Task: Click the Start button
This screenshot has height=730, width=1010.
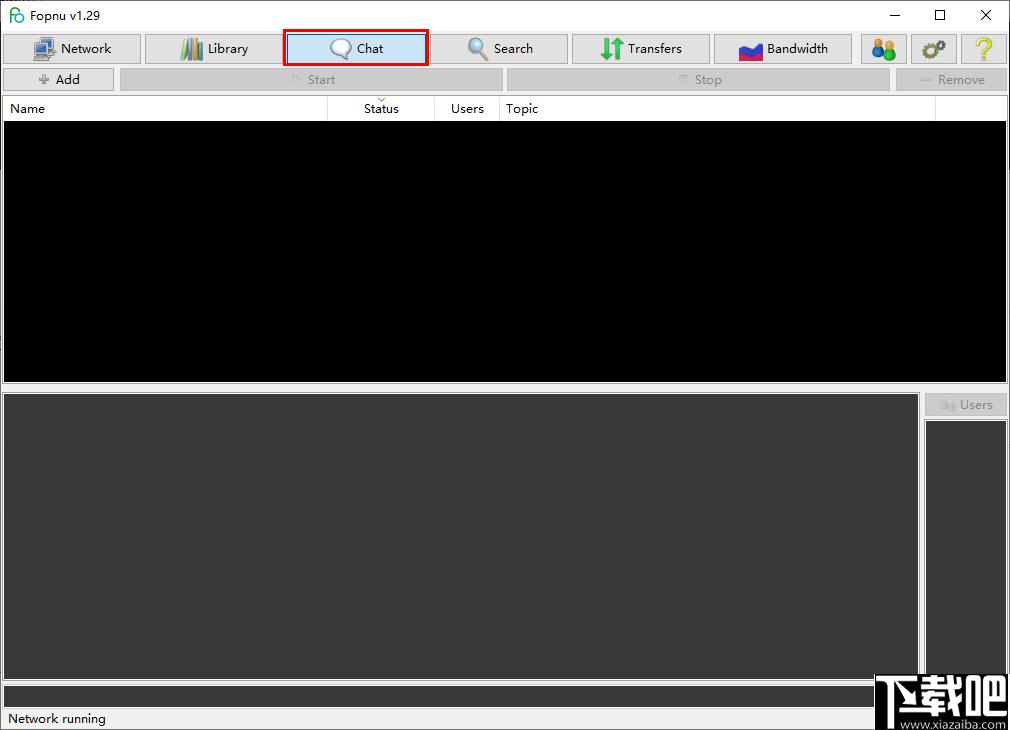Action: (x=311, y=79)
